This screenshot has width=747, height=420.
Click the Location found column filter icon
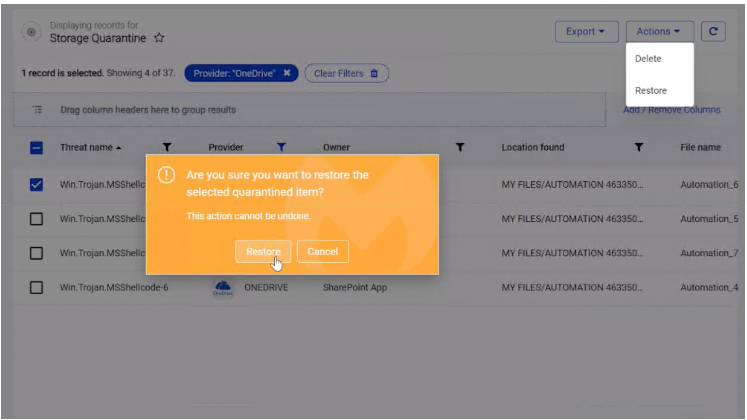(x=638, y=148)
